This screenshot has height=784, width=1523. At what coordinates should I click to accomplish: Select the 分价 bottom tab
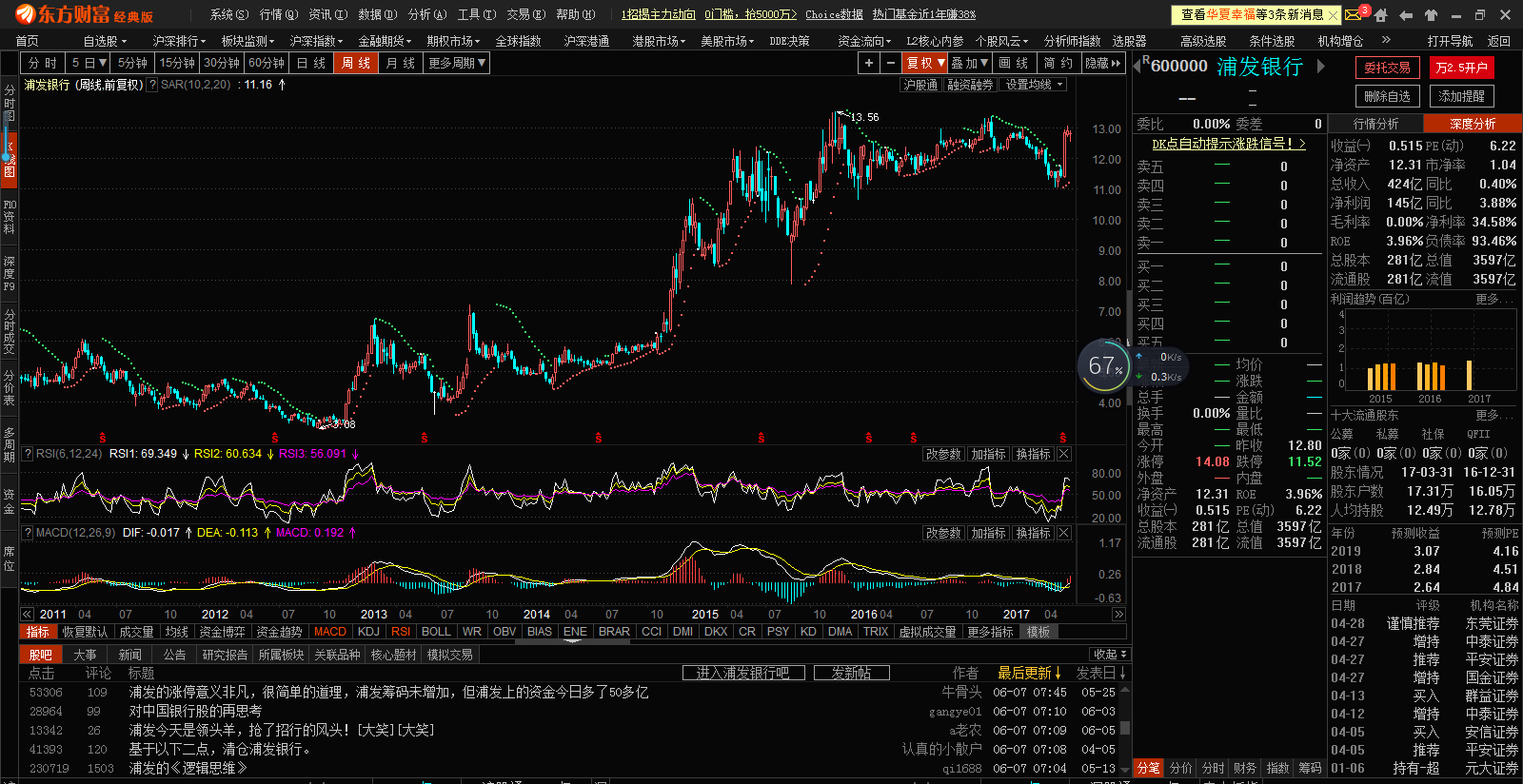pyautogui.click(x=1180, y=768)
